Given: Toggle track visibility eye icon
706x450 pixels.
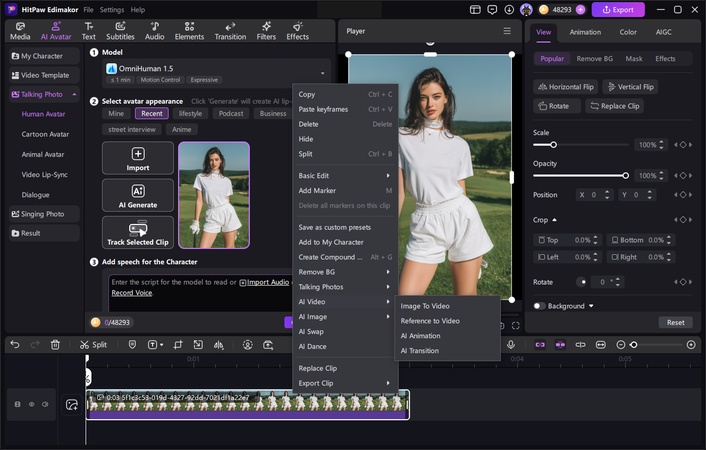Looking at the screenshot, I should point(32,404).
